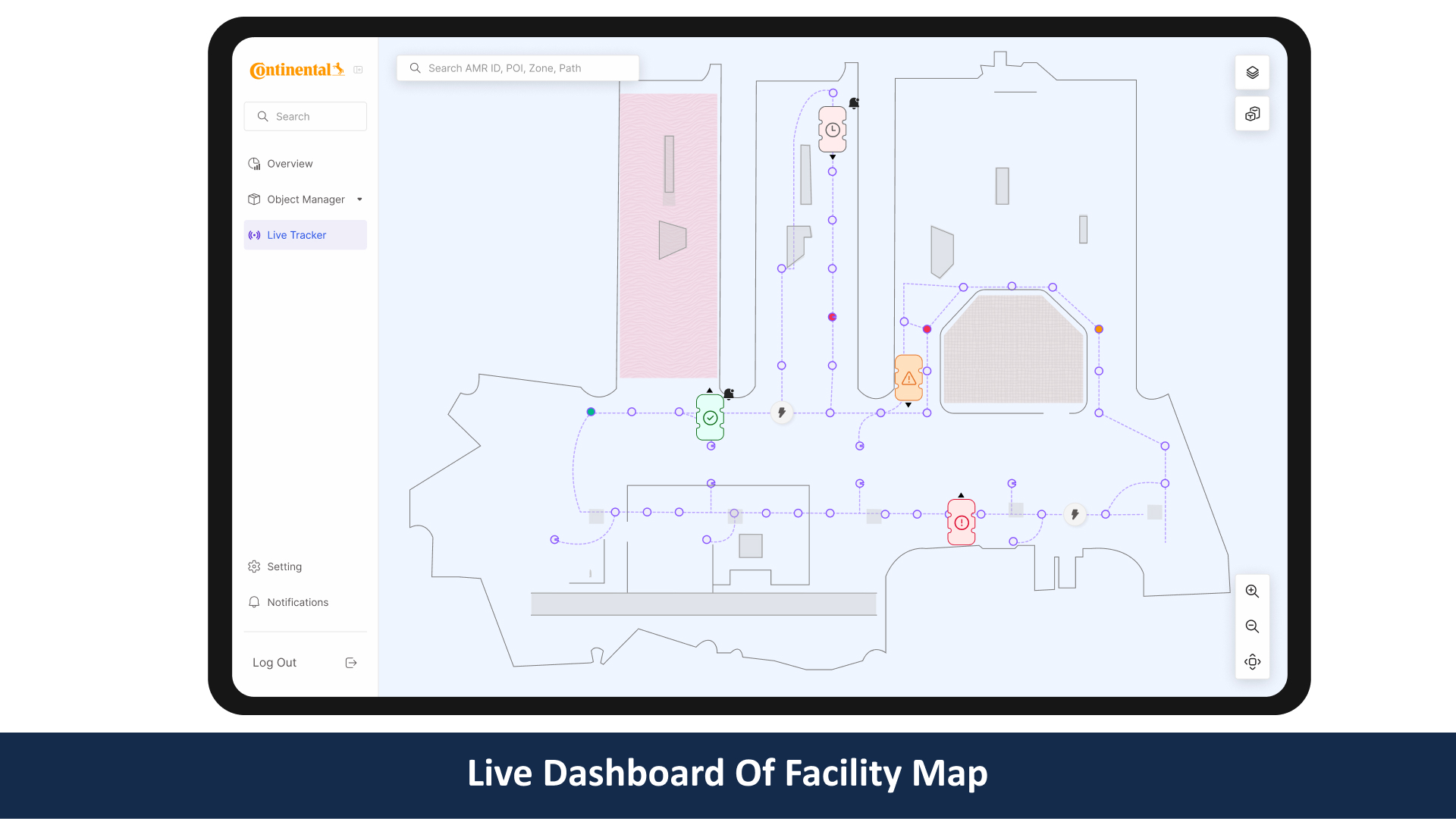Click the 3D view cube icon
This screenshot has height=819, width=1456.
[1252, 114]
